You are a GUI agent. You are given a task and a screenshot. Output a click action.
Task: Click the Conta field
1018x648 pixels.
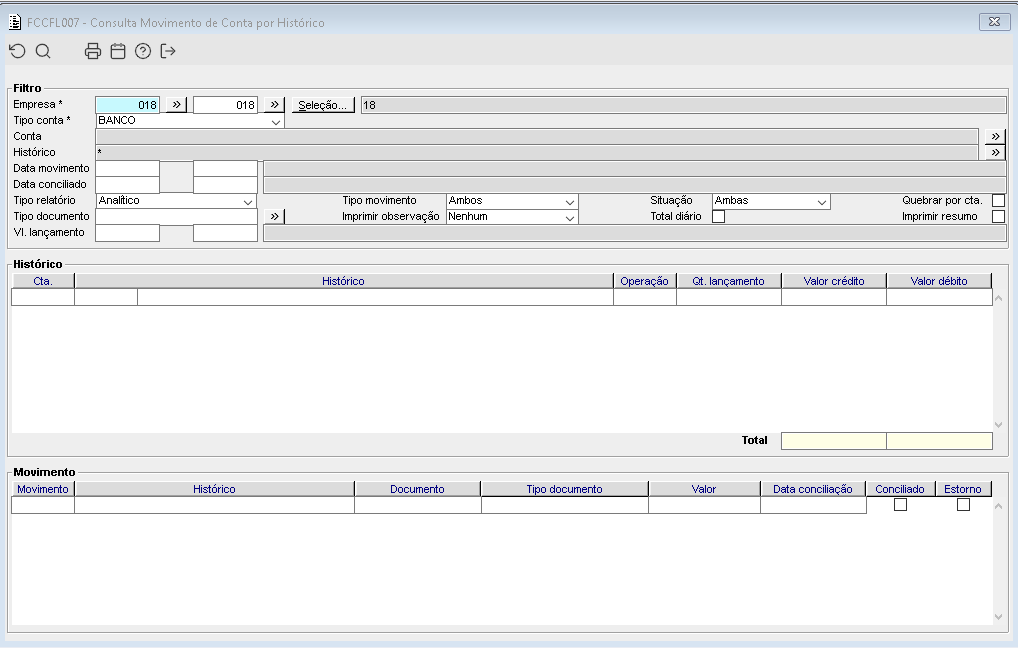[x=537, y=136]
